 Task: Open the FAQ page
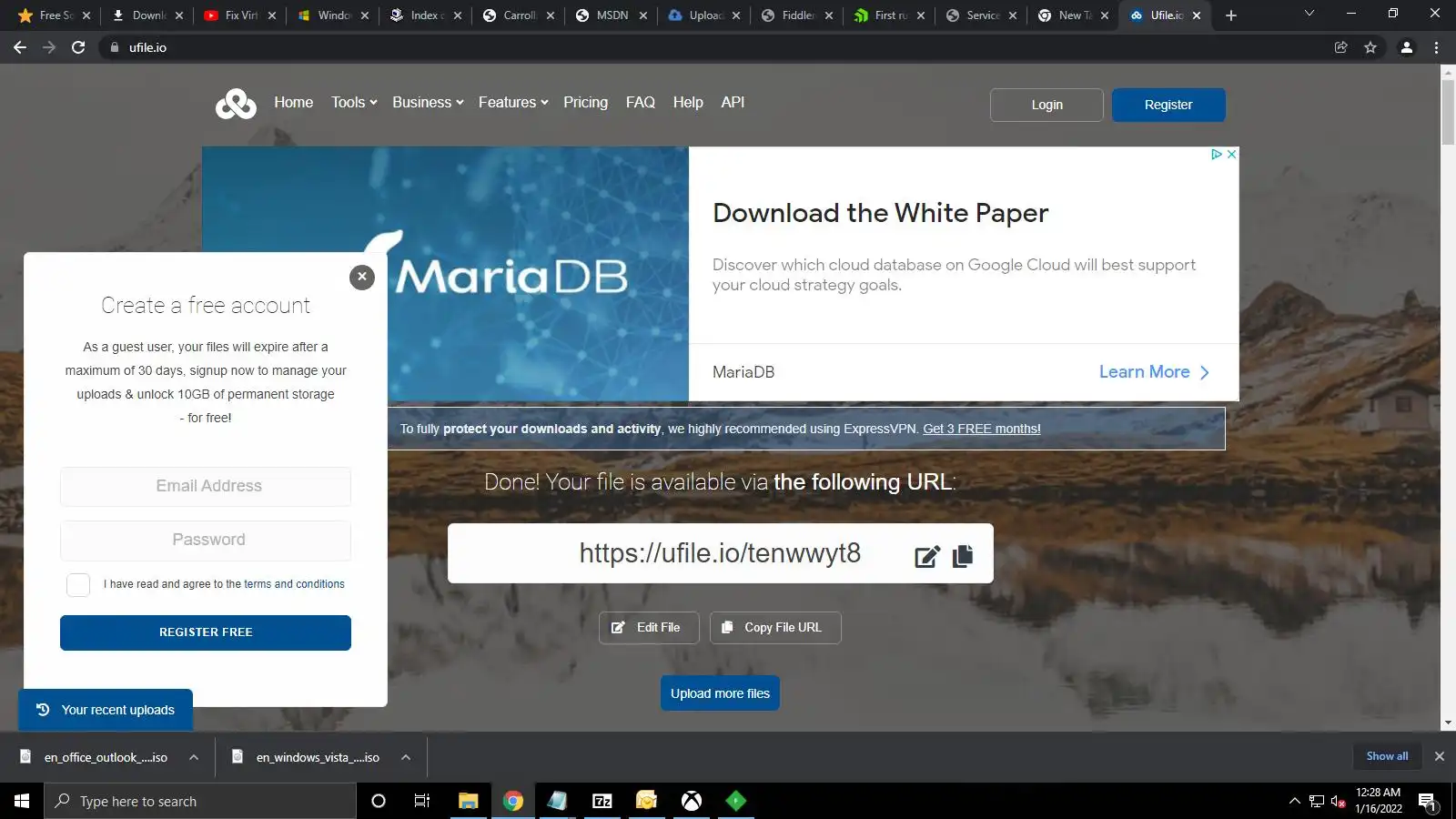tap(641, 103)
